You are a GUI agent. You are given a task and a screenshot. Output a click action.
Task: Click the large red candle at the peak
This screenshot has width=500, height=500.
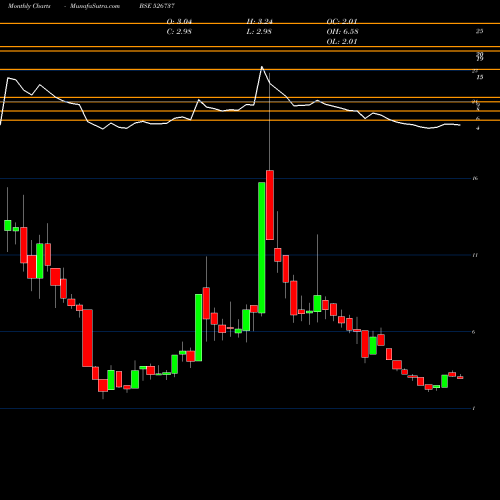coord(270,205)
